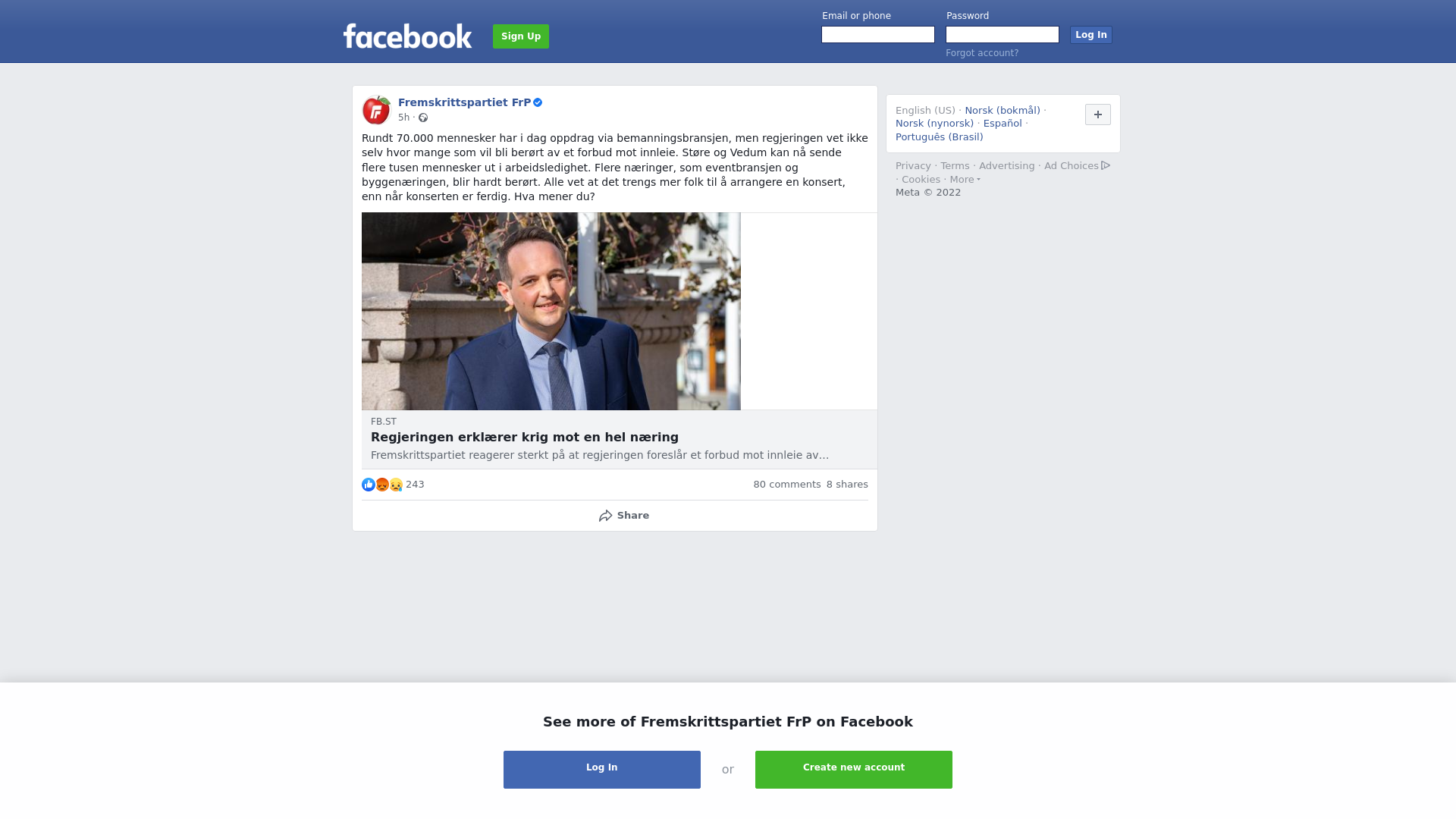Click the public globe audience icon
The image size is (1456, 819).
coord(423,118)
